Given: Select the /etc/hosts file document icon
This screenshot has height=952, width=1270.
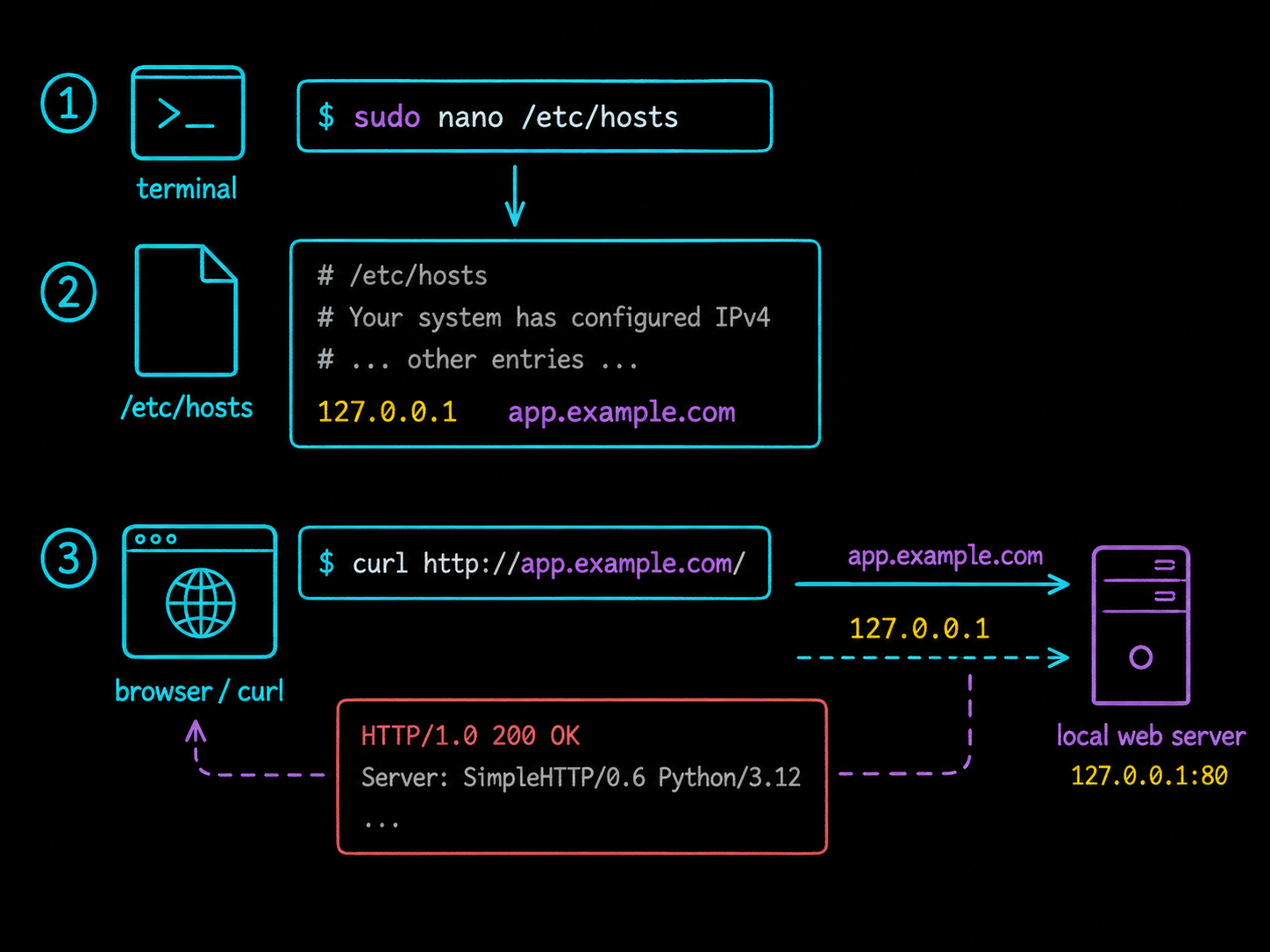Looking at the screenshot, I should click(x=187, y=310).
